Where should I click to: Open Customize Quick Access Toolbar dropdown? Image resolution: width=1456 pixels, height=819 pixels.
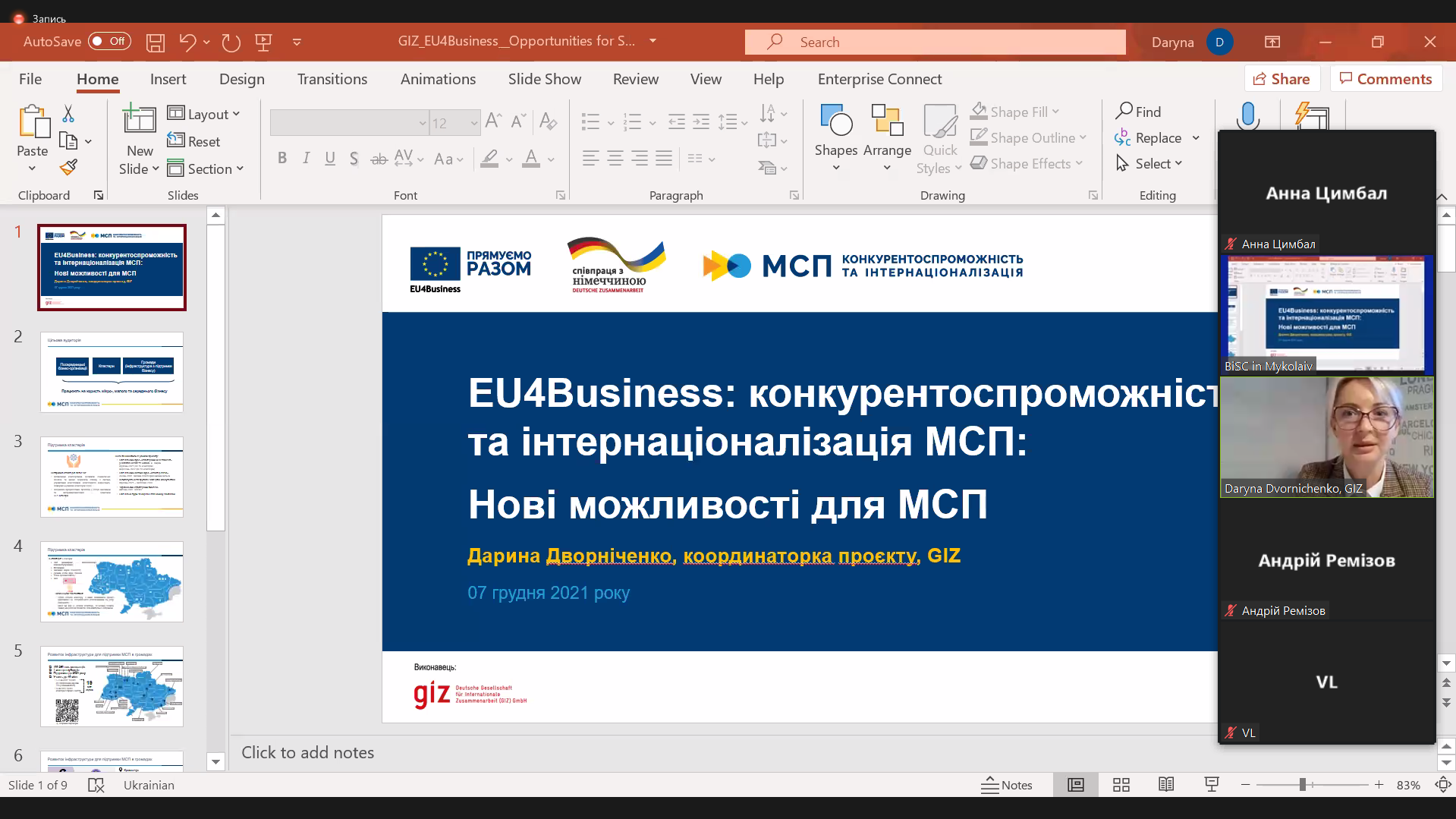(x=297, y=42)
